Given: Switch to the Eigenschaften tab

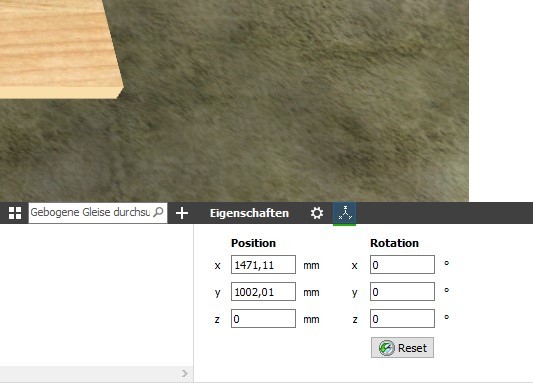Looking at the screenshot, I should tap(249, 213).
